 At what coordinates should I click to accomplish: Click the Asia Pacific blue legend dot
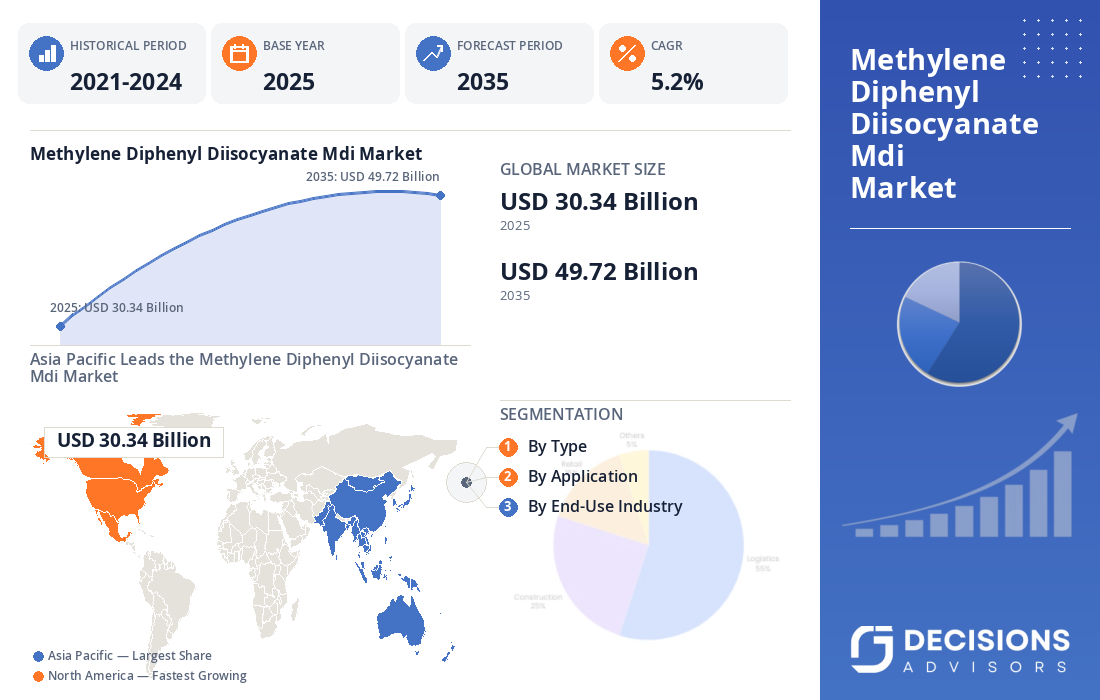(39, 657)
